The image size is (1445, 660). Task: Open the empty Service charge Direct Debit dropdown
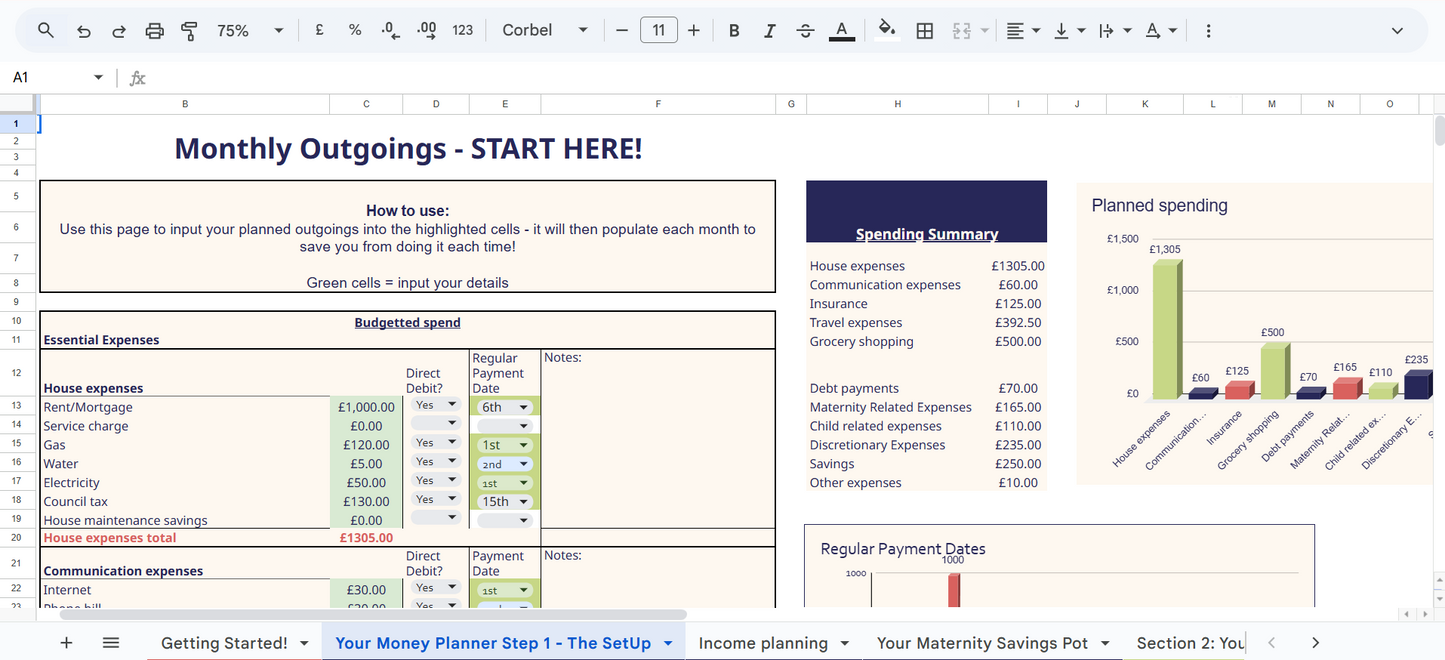435,425
